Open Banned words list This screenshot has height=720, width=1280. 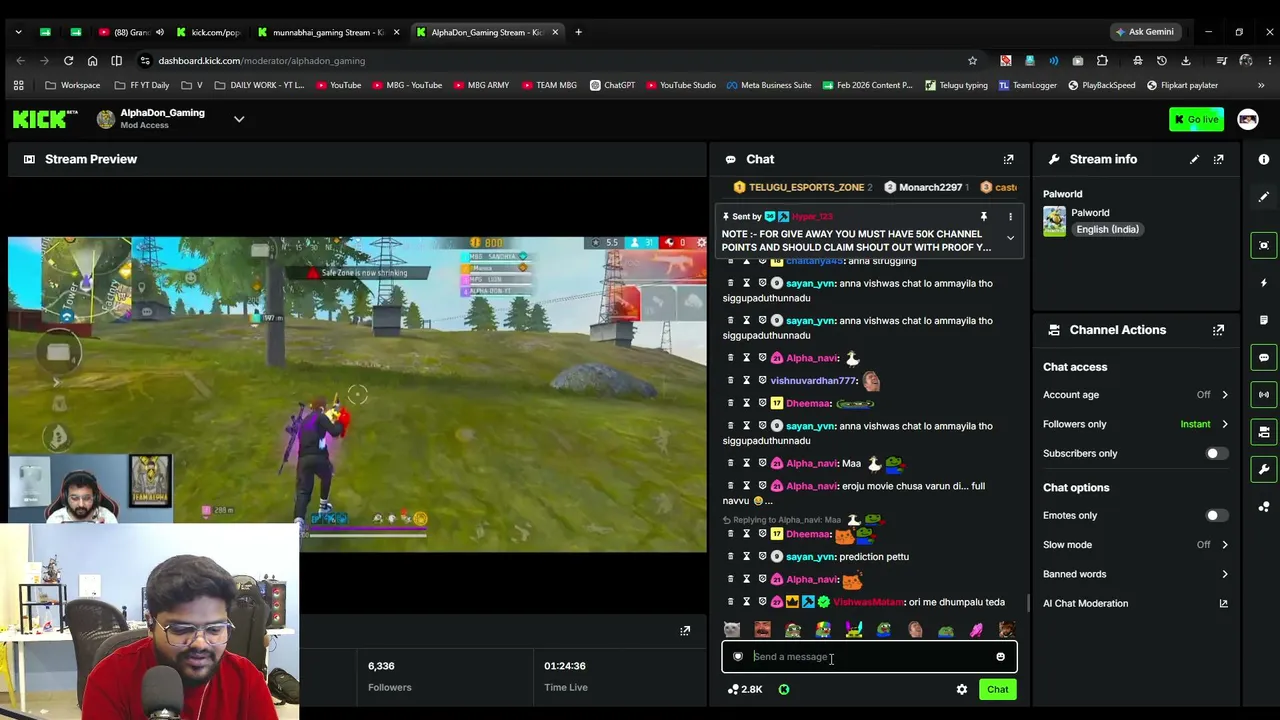coord(1136,574)
